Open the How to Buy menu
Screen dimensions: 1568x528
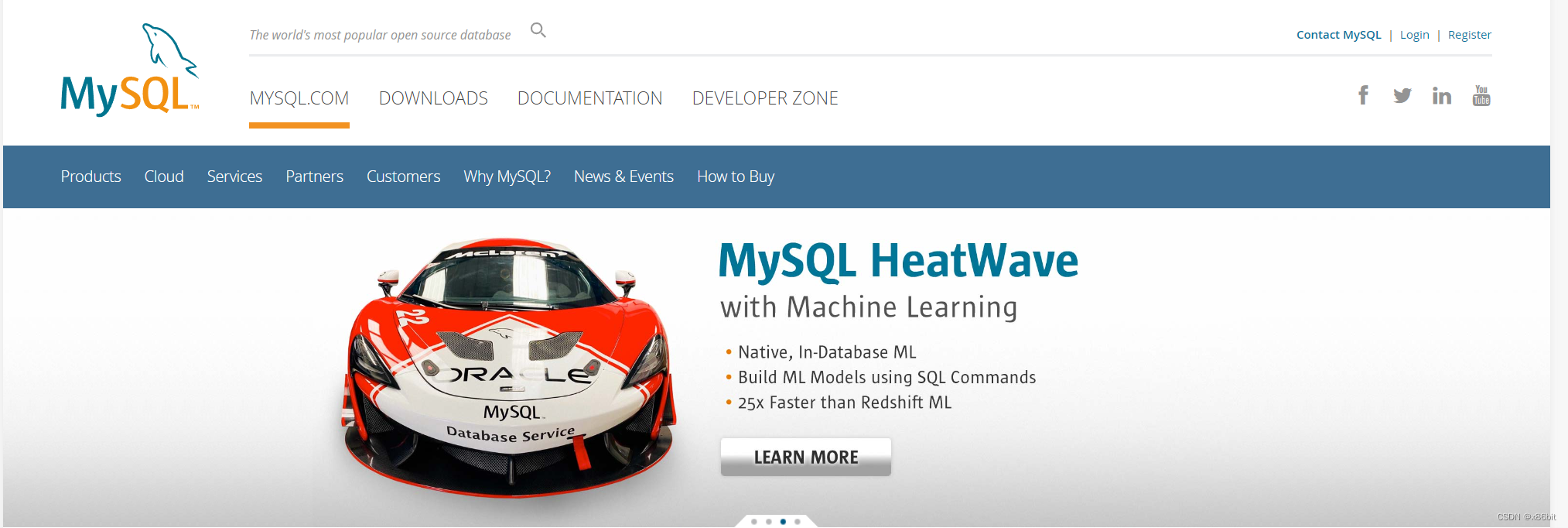point(736,177)
